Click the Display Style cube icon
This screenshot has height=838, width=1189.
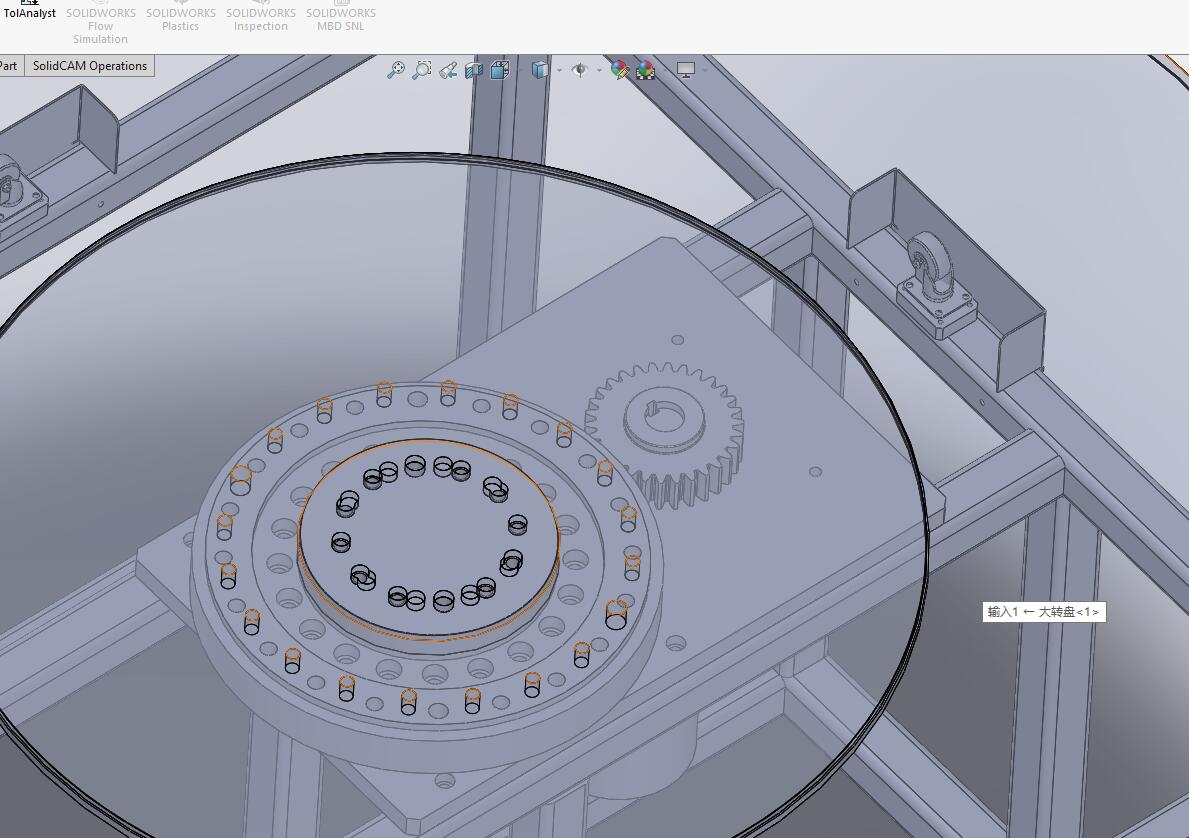tap(539, 71)
